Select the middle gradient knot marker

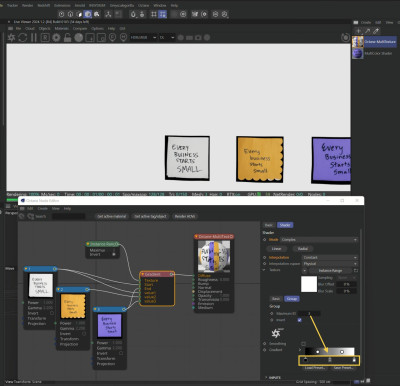pos(330,360)
